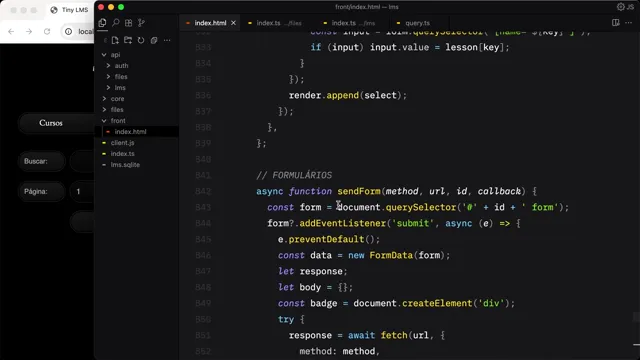
Task: Switch to the index.ts files tab
Action: pos(279,23)
